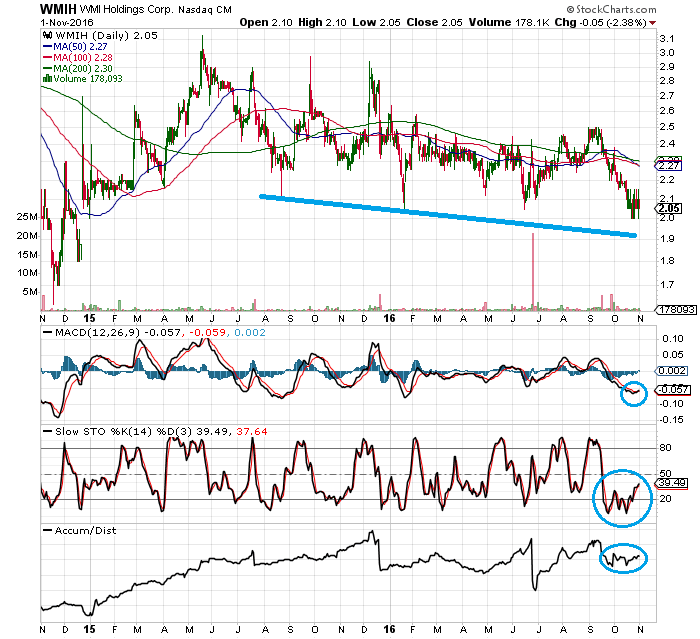Viewport: 700px width, 639px height.
Task: Click the 0.002 tag on MACD axis
Action: (x=671, y=371)
